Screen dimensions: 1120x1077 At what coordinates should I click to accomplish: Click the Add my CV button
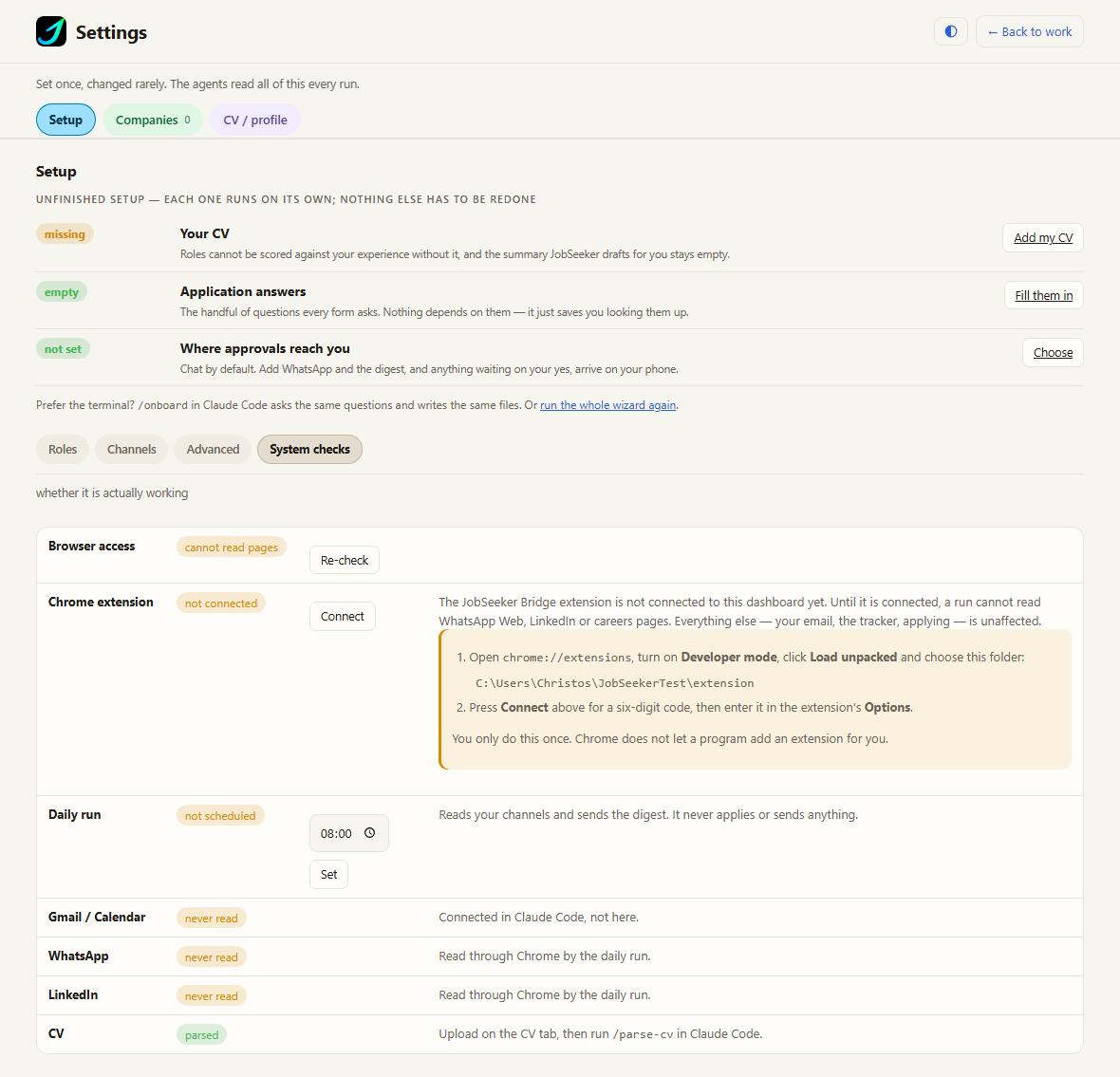(x=1043, y=238)
